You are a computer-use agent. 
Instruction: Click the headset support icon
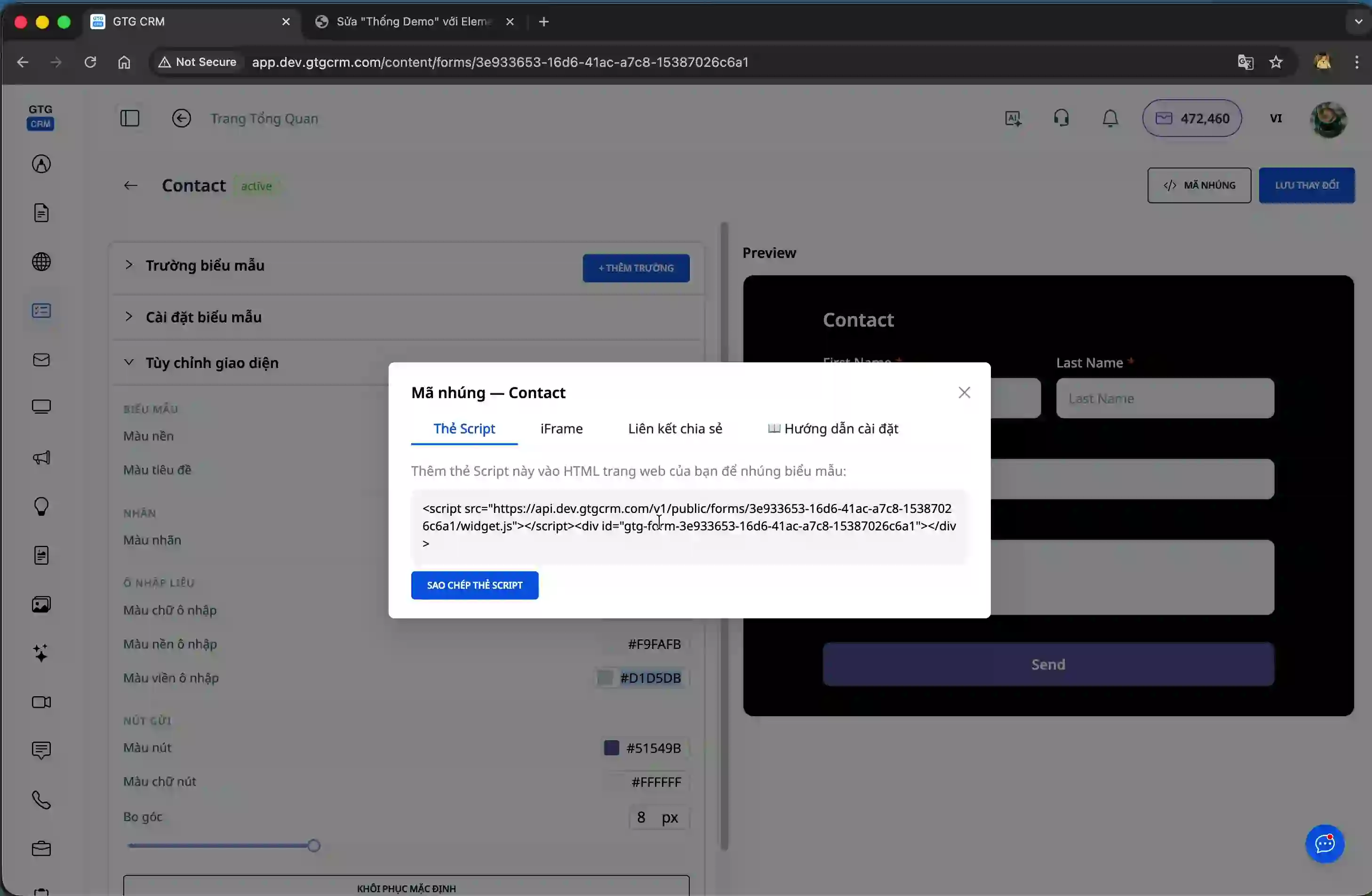[x=1061, y=118]
